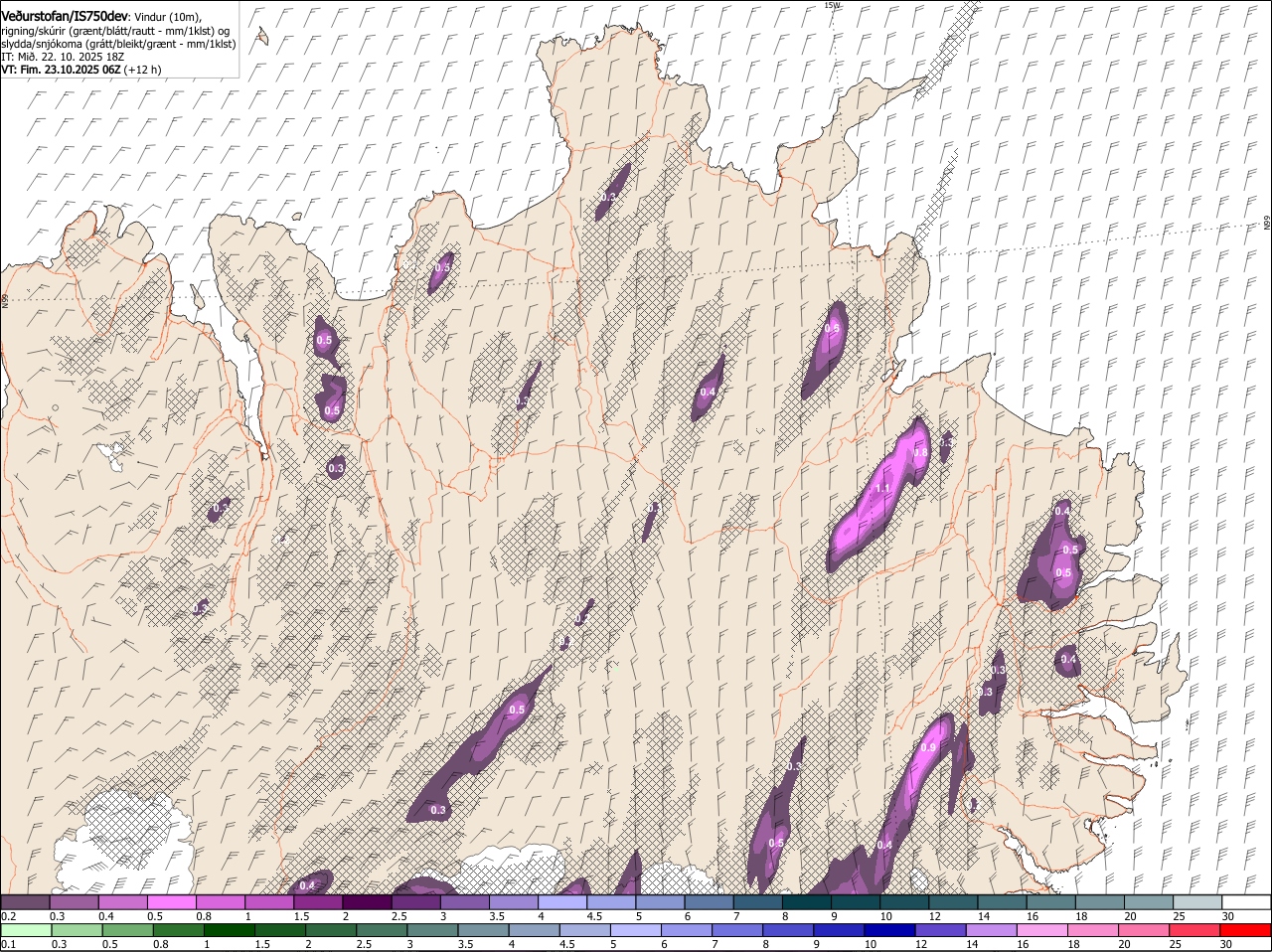
Task: Click the valid time line 'VT: Fim. 23.10.2025 06Z'
Action: (62, 70)
